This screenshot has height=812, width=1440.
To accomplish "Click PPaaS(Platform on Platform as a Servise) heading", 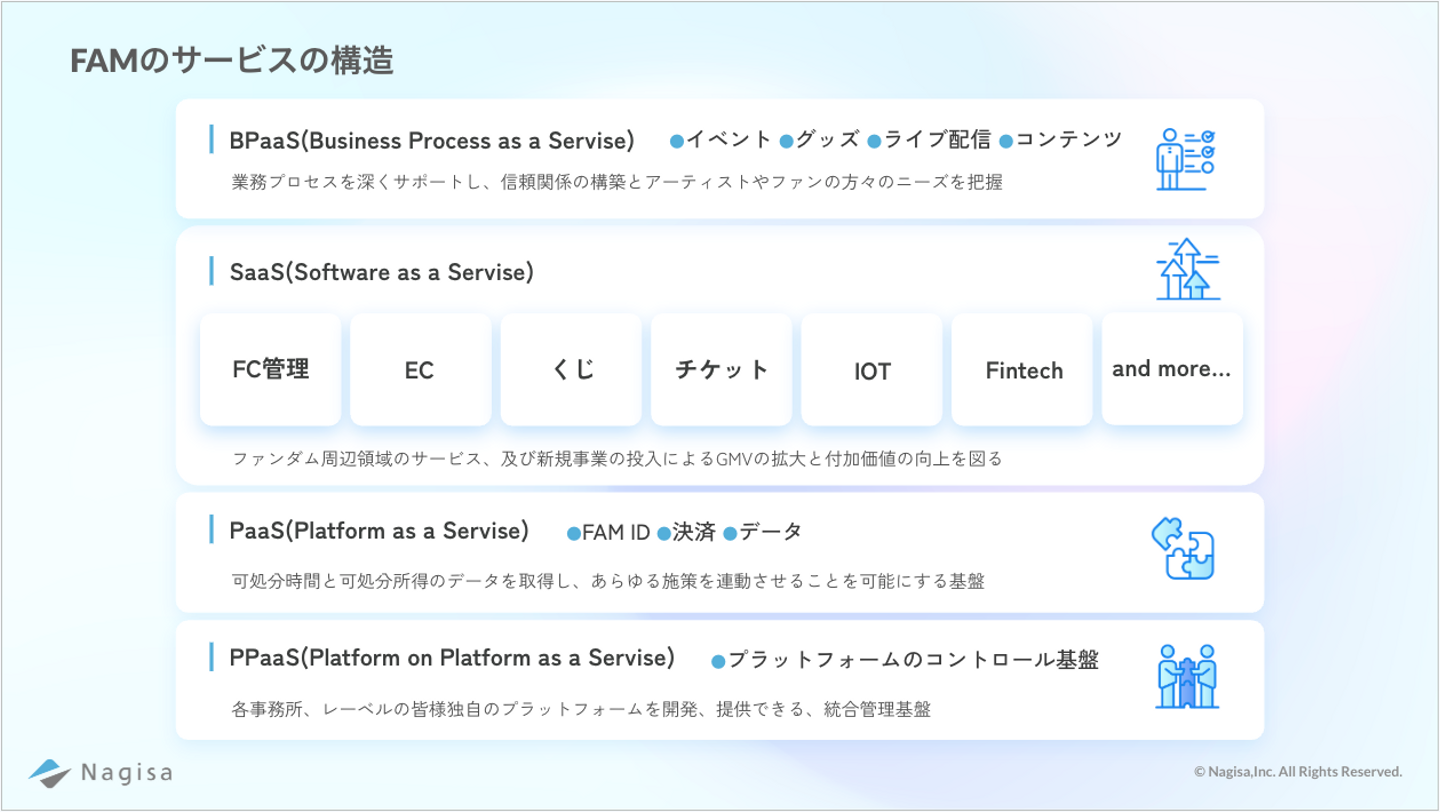I will pos(452,658).
